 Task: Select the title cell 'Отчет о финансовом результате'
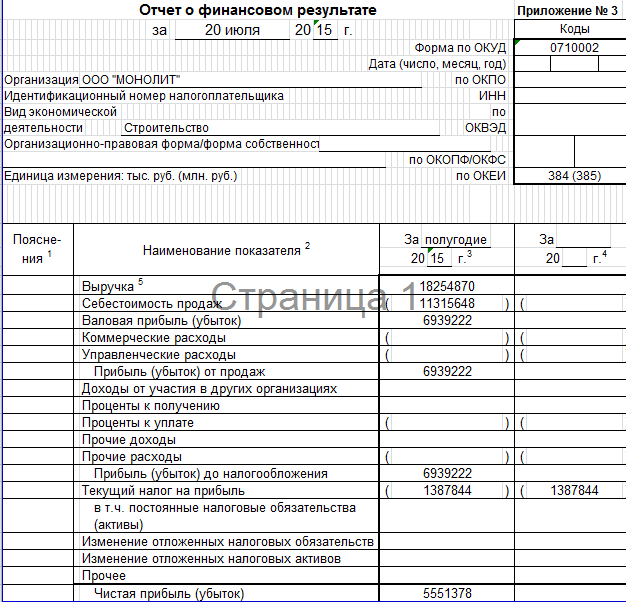point(258,10)
